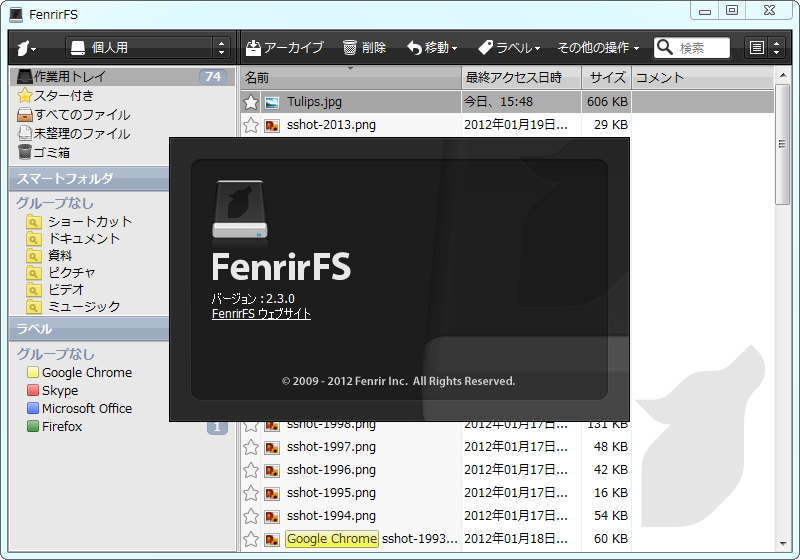800x560 pixels.
Task: Click the コメント column header
Action: 703,78
